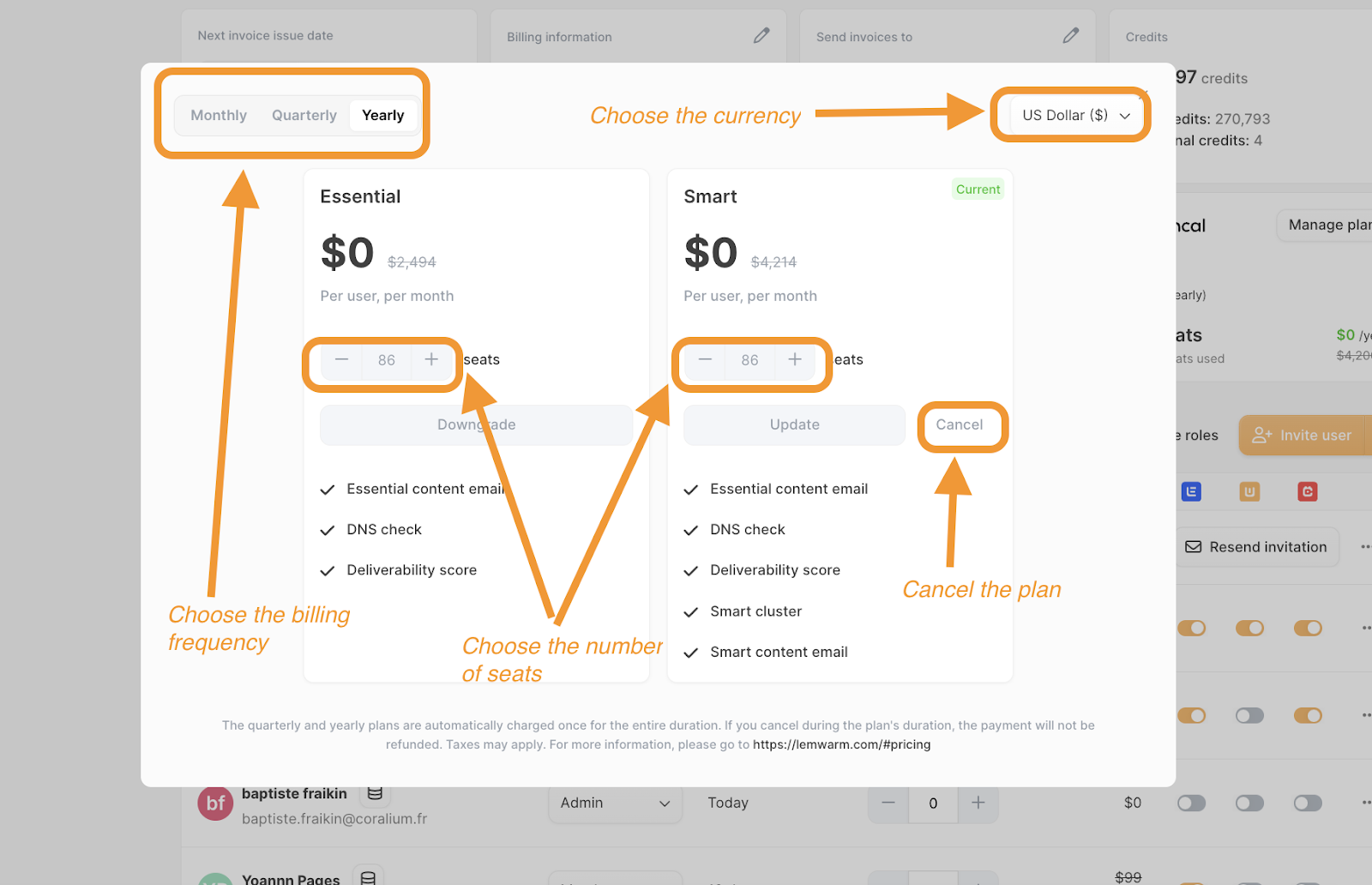1372x885 pixels.
Task: Select the Quarterly billing tab
Action: tap(304, 115)
